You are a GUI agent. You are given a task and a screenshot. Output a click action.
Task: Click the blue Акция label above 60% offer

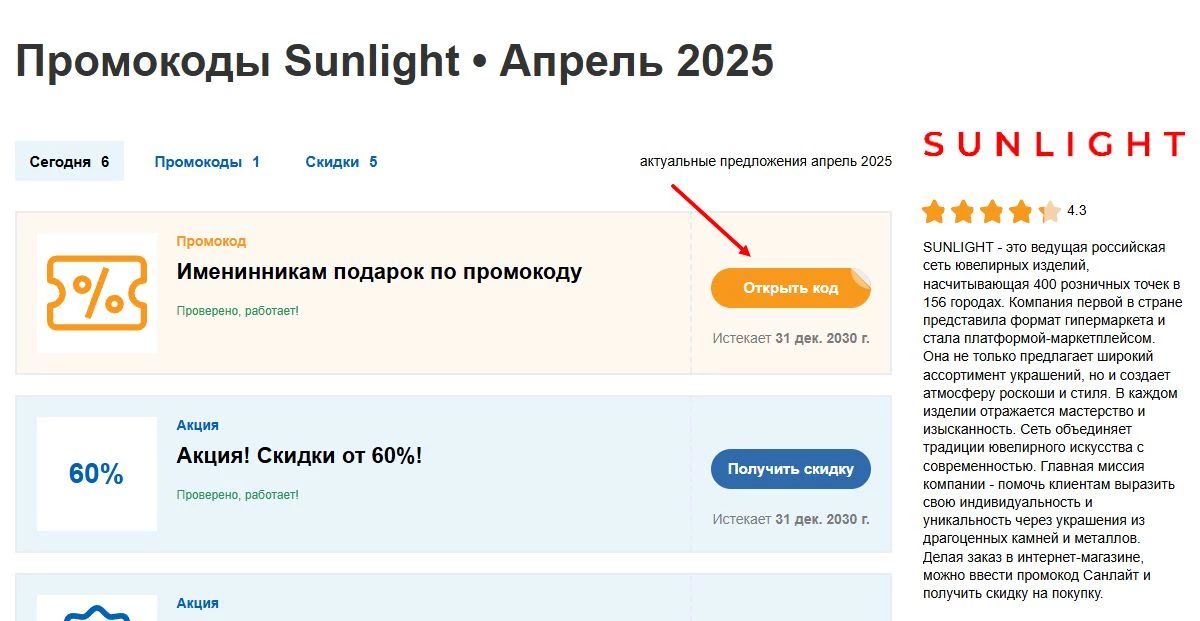click(x=197, y=425)
